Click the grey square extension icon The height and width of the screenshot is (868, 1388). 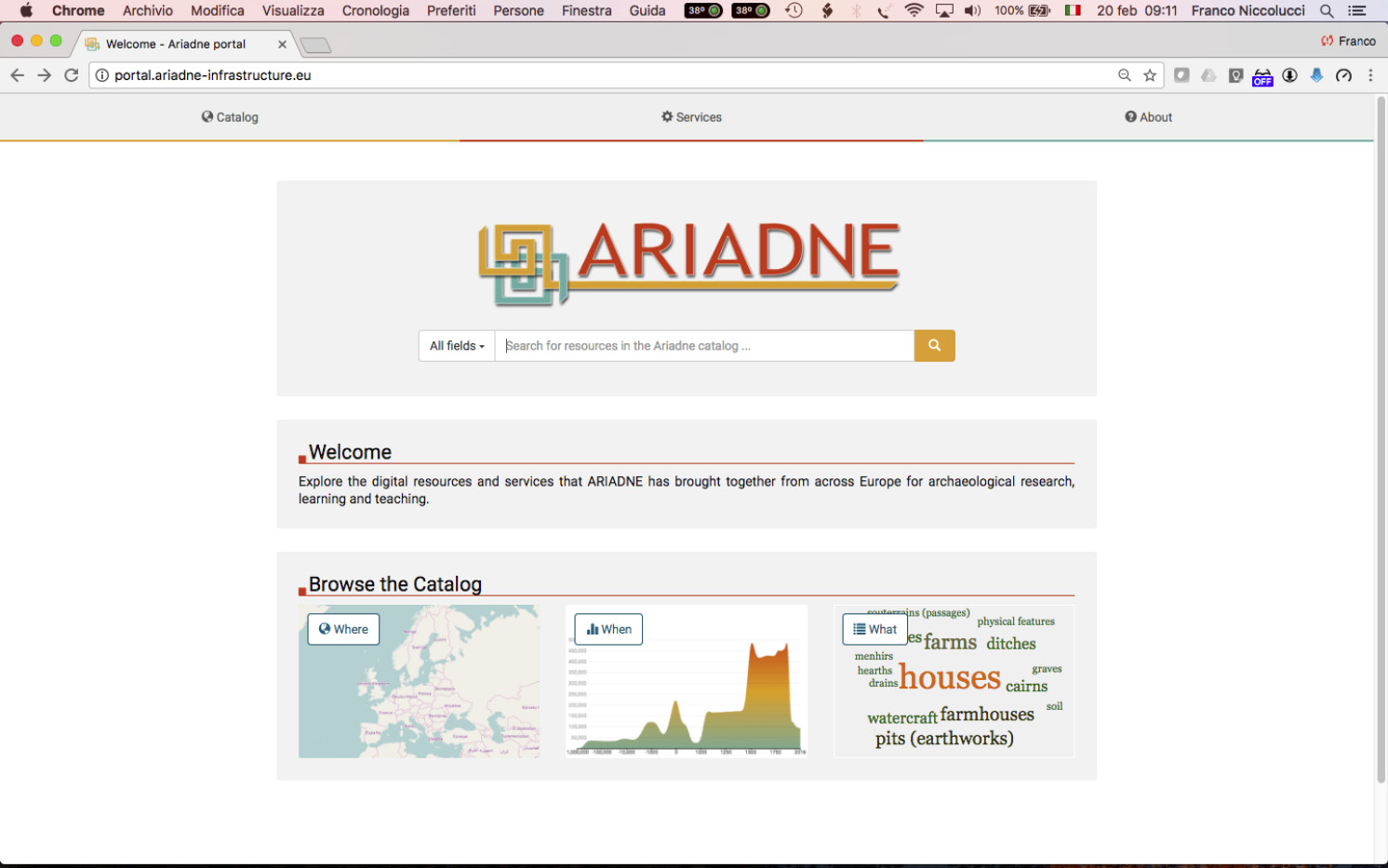(x=1181, y=75)
